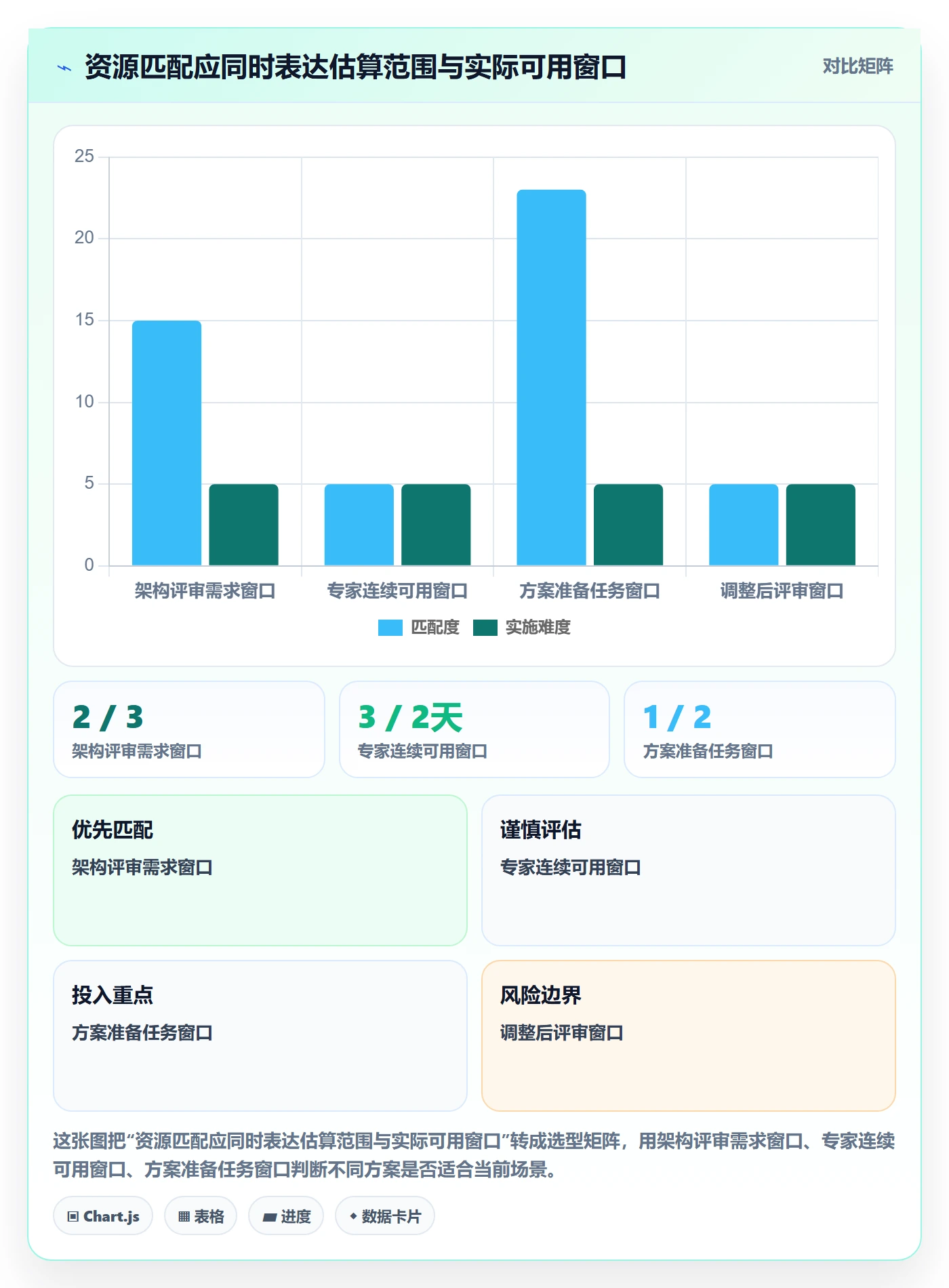The width and height of the screenshot is (949, 1288).
Task: Click the tall blue bar for 方案准备任务窗口
Action: 551,378
